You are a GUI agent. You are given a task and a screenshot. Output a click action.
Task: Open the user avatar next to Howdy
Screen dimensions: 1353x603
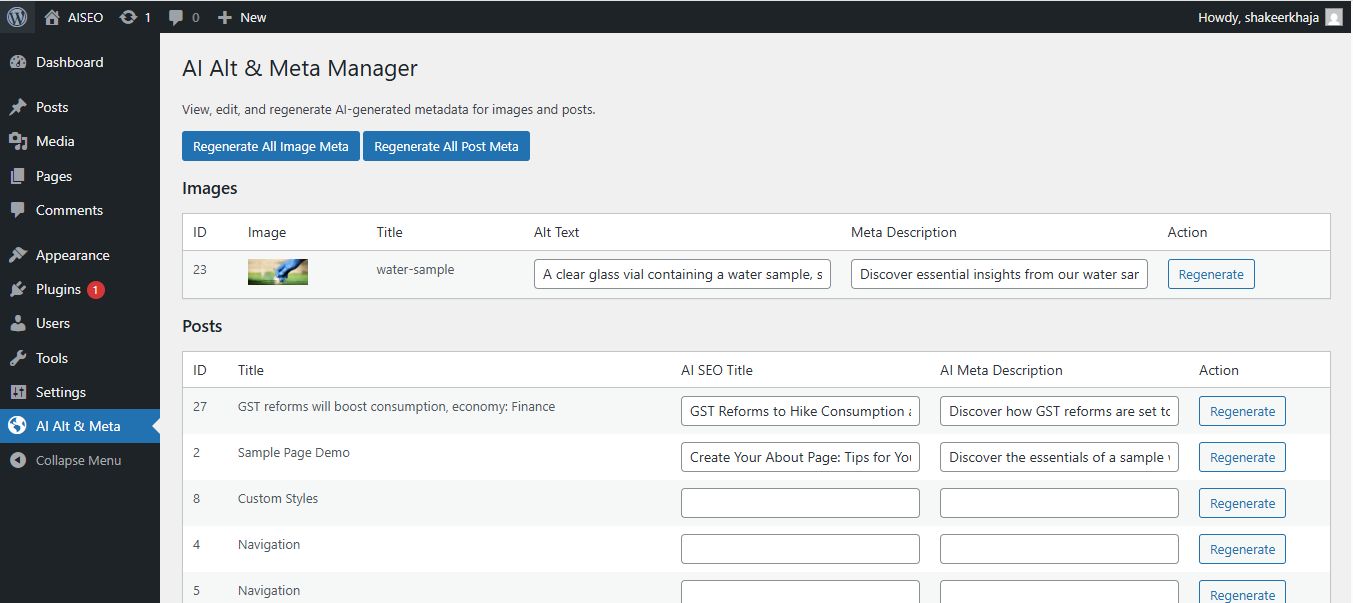coord(1333,17)
